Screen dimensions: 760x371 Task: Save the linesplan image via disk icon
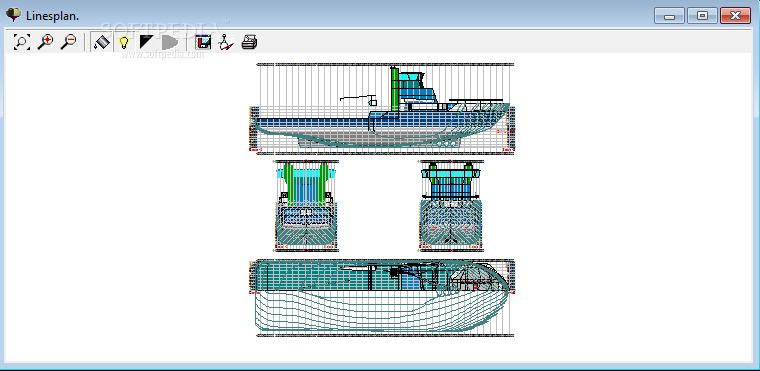tap(203, 42)
